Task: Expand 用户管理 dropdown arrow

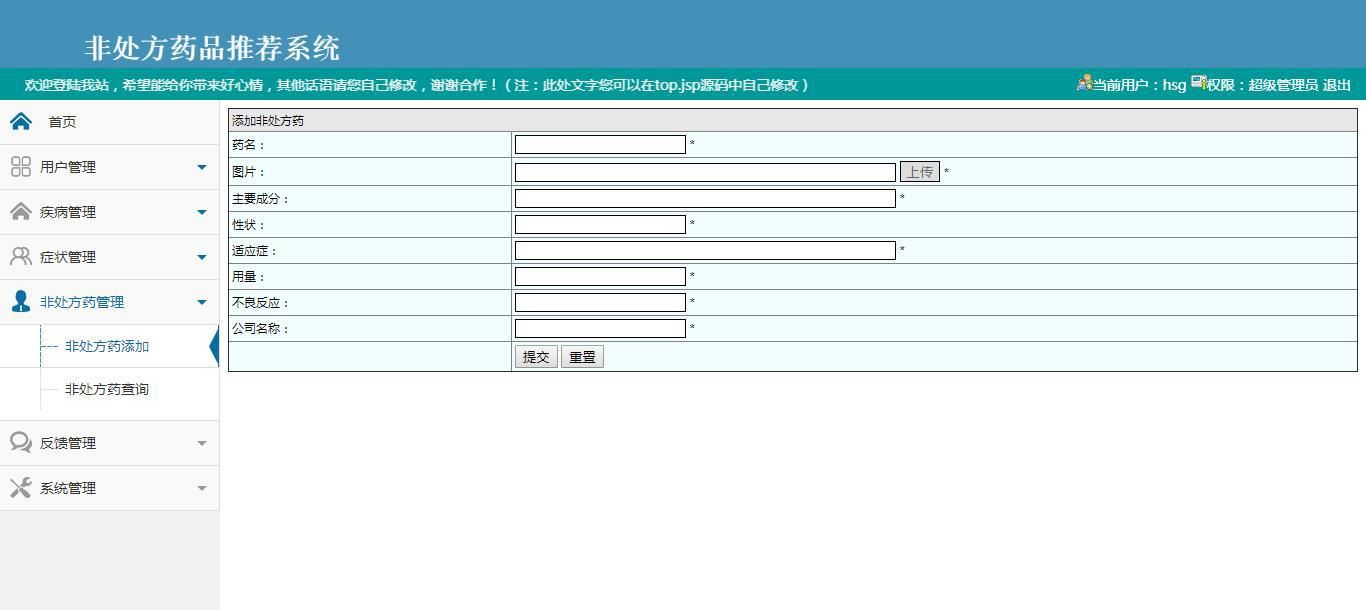Action: (202, 167)
